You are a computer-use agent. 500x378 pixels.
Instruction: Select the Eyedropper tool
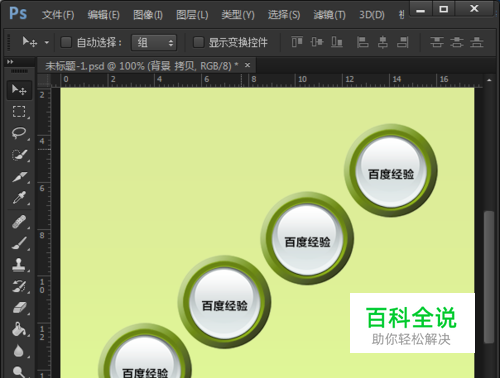tap(19, 198)
